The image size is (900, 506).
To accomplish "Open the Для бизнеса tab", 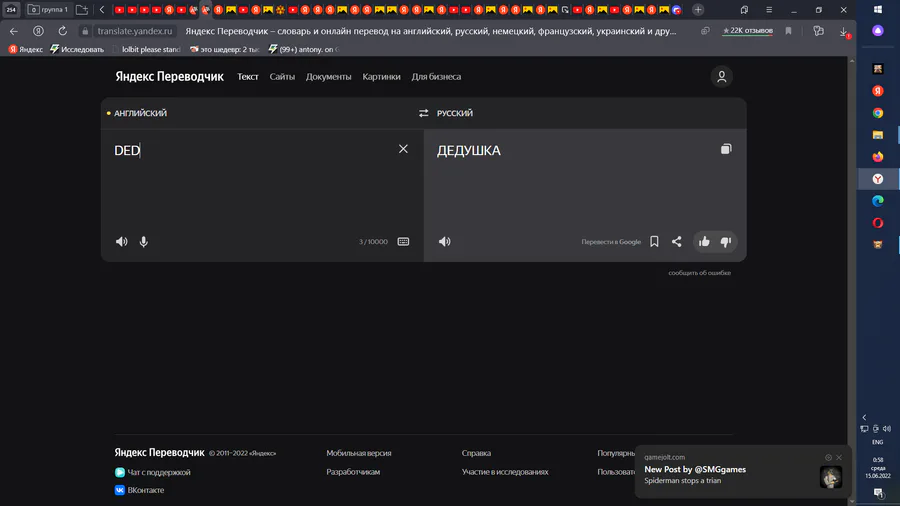I will pos(436,76).
